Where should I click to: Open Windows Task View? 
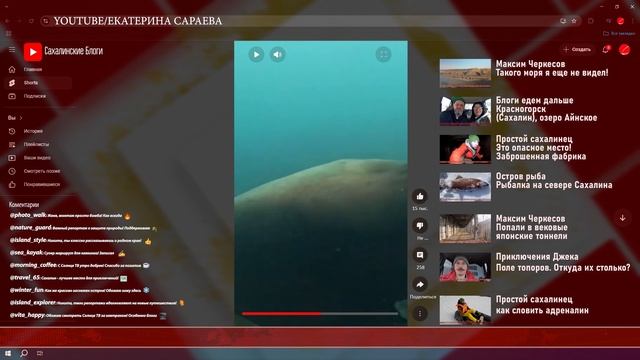coord(40,353)
